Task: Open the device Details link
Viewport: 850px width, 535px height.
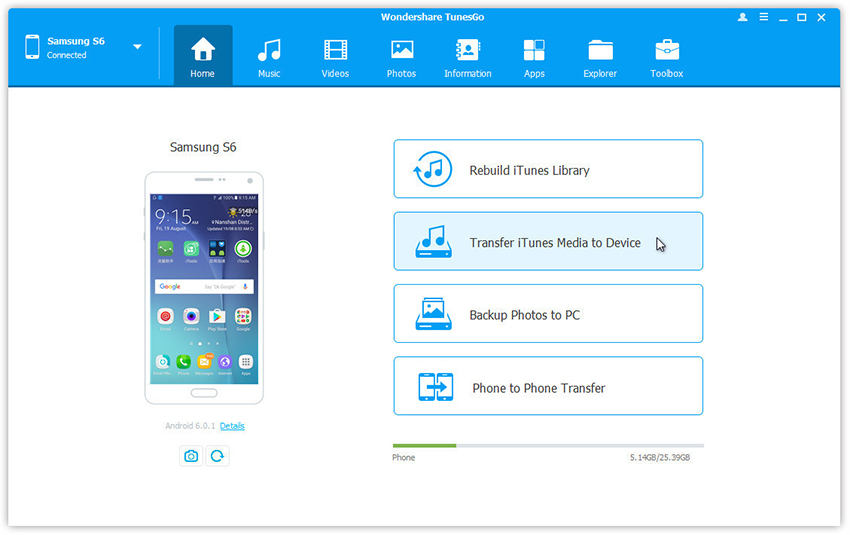Action: [x=232, y=426]
